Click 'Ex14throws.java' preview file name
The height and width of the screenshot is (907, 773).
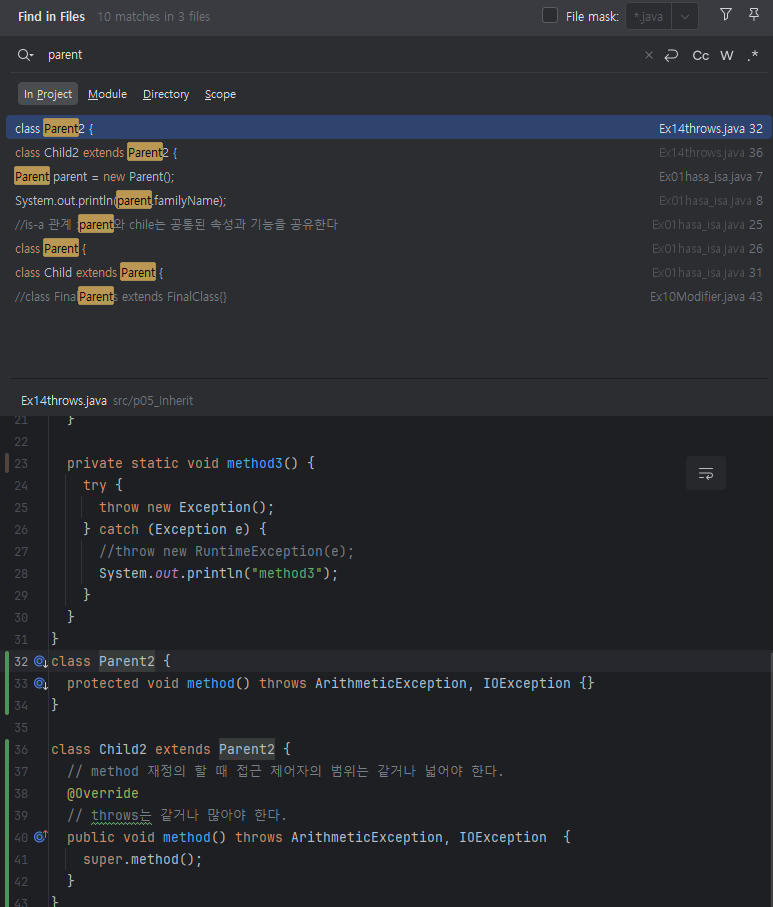[64, 400]
